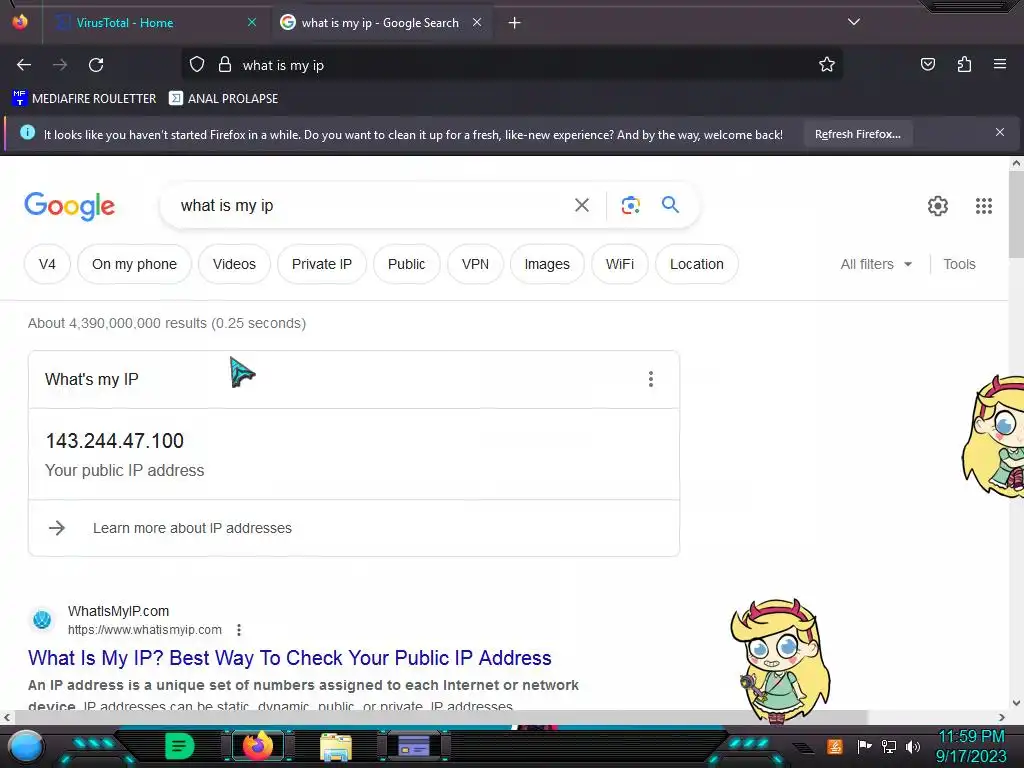
Task: Click the horizontal page scrollbar
Action: pos(441,716)
